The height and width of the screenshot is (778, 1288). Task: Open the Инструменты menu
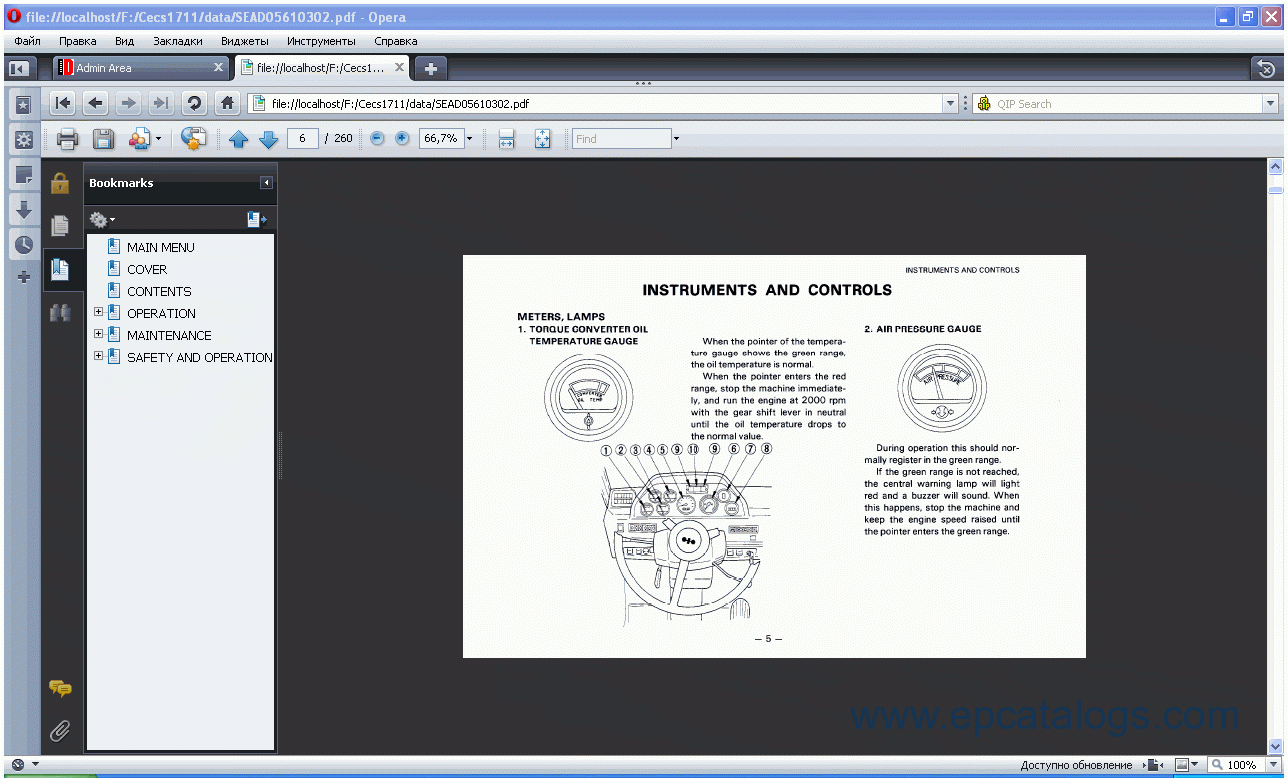pyautogui.click(x=321, y=41)
